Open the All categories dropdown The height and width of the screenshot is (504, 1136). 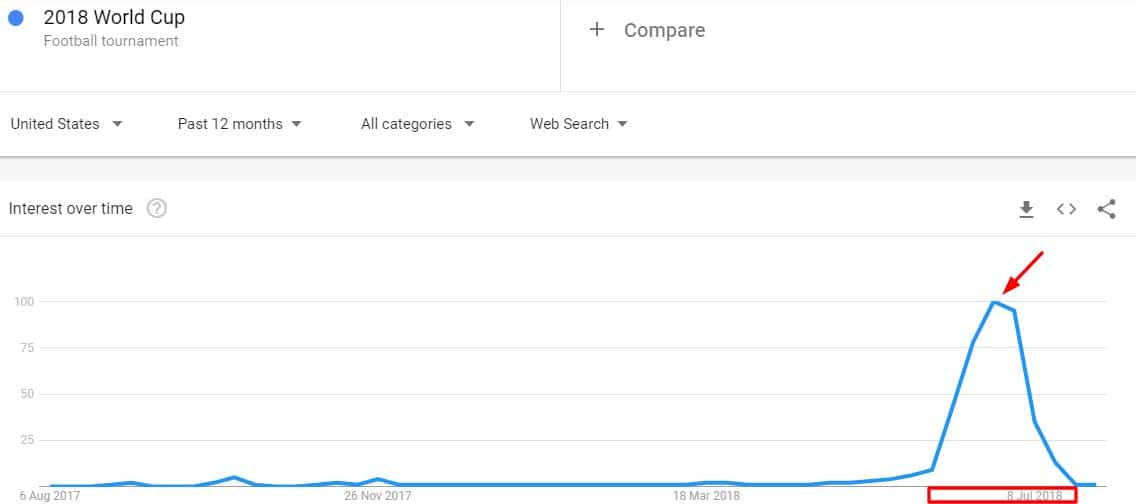(418, 124)
